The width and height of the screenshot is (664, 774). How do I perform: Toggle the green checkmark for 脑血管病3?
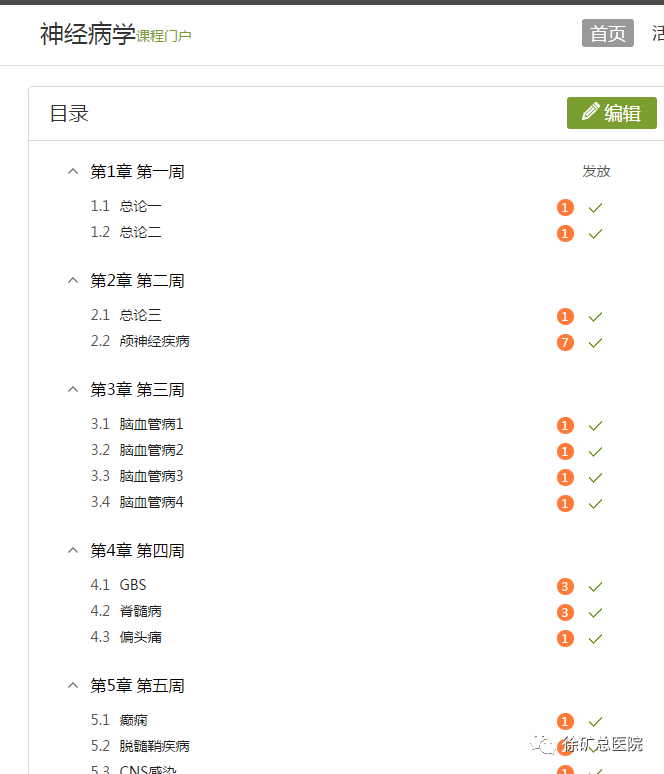tap(595, 478)
